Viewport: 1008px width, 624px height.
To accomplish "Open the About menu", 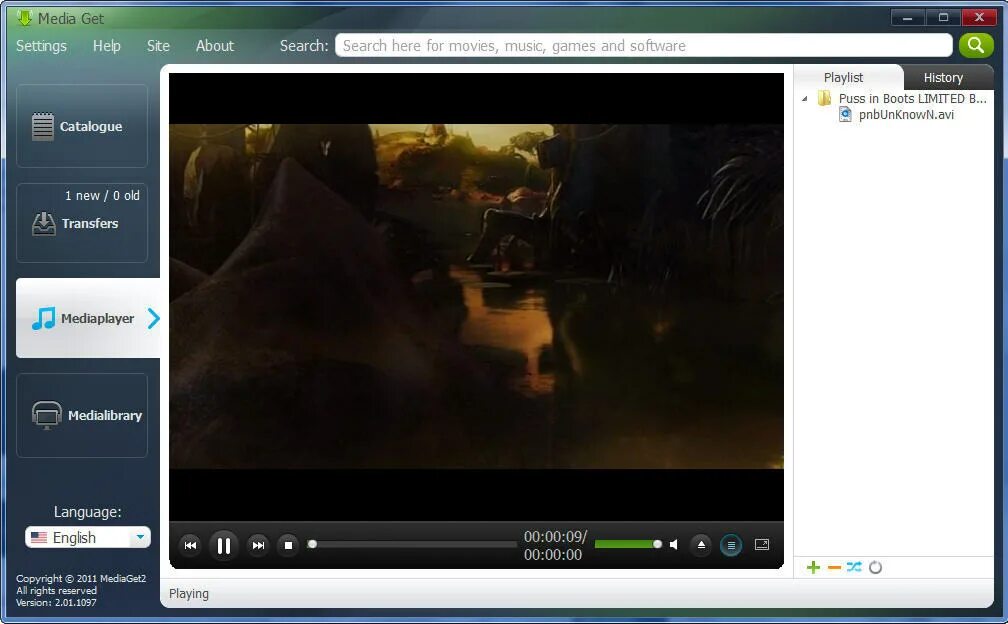I will tap(215, 46).
